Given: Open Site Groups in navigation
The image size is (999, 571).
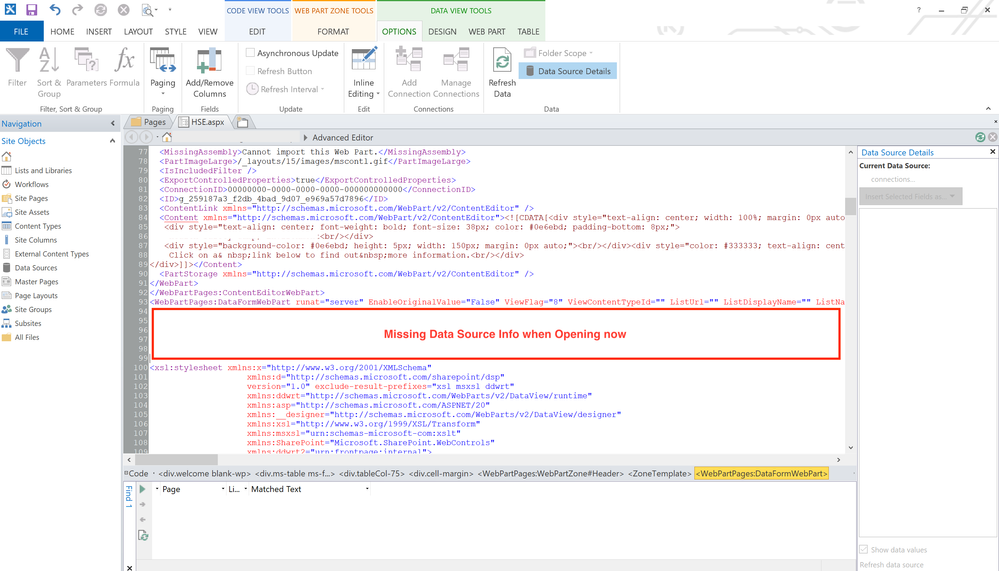Looking at the screenshot, I should [x=27, y=310].
